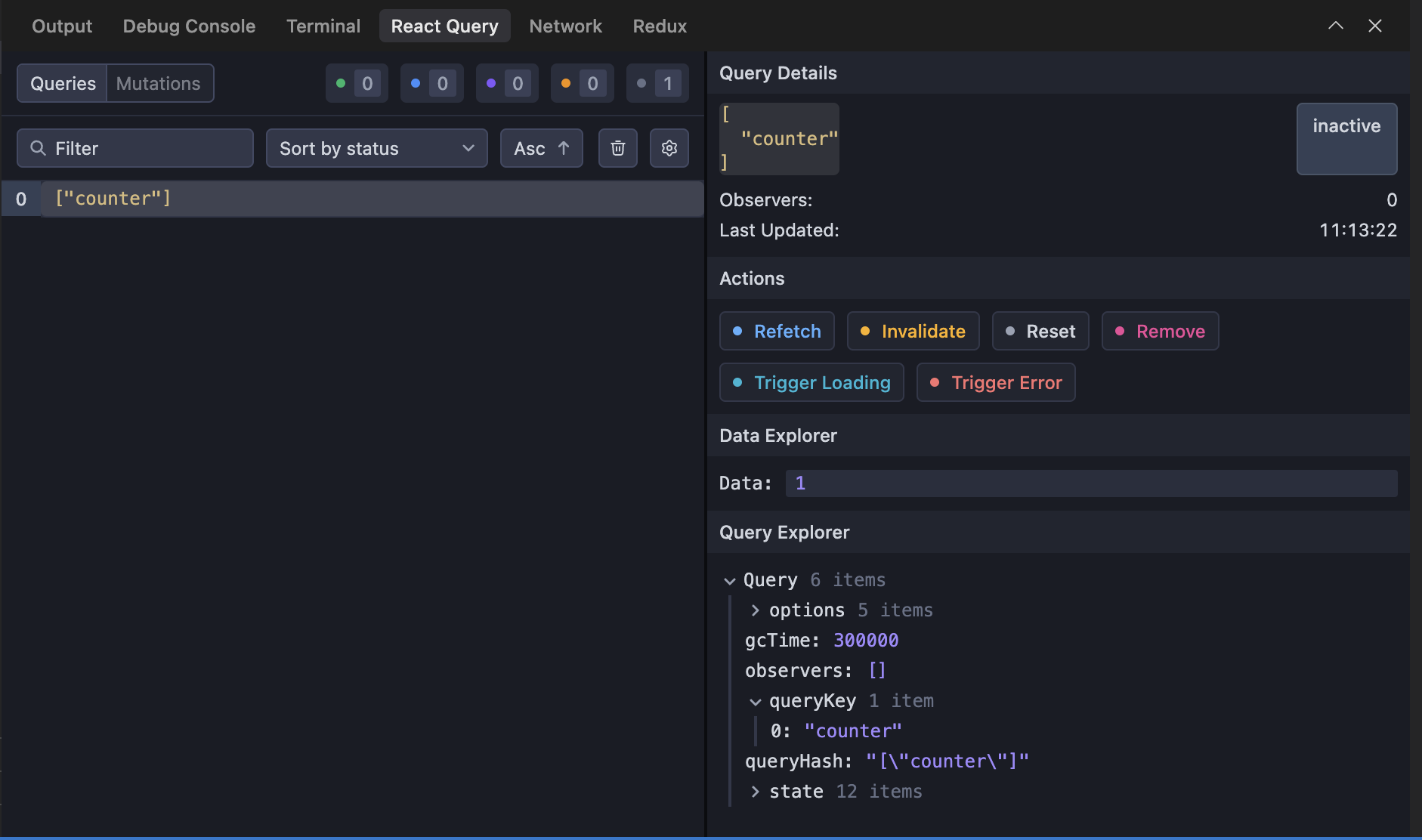This screenshot has height=840, width=1422.
Task: Click the trash icon to clear query cache
Action: pos(617,148)
